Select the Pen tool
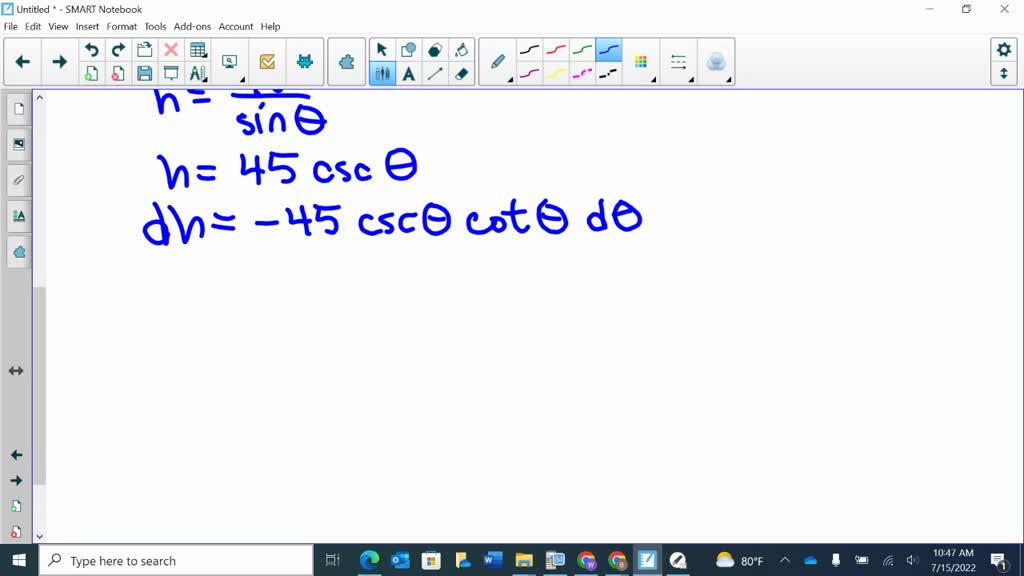 497,61
